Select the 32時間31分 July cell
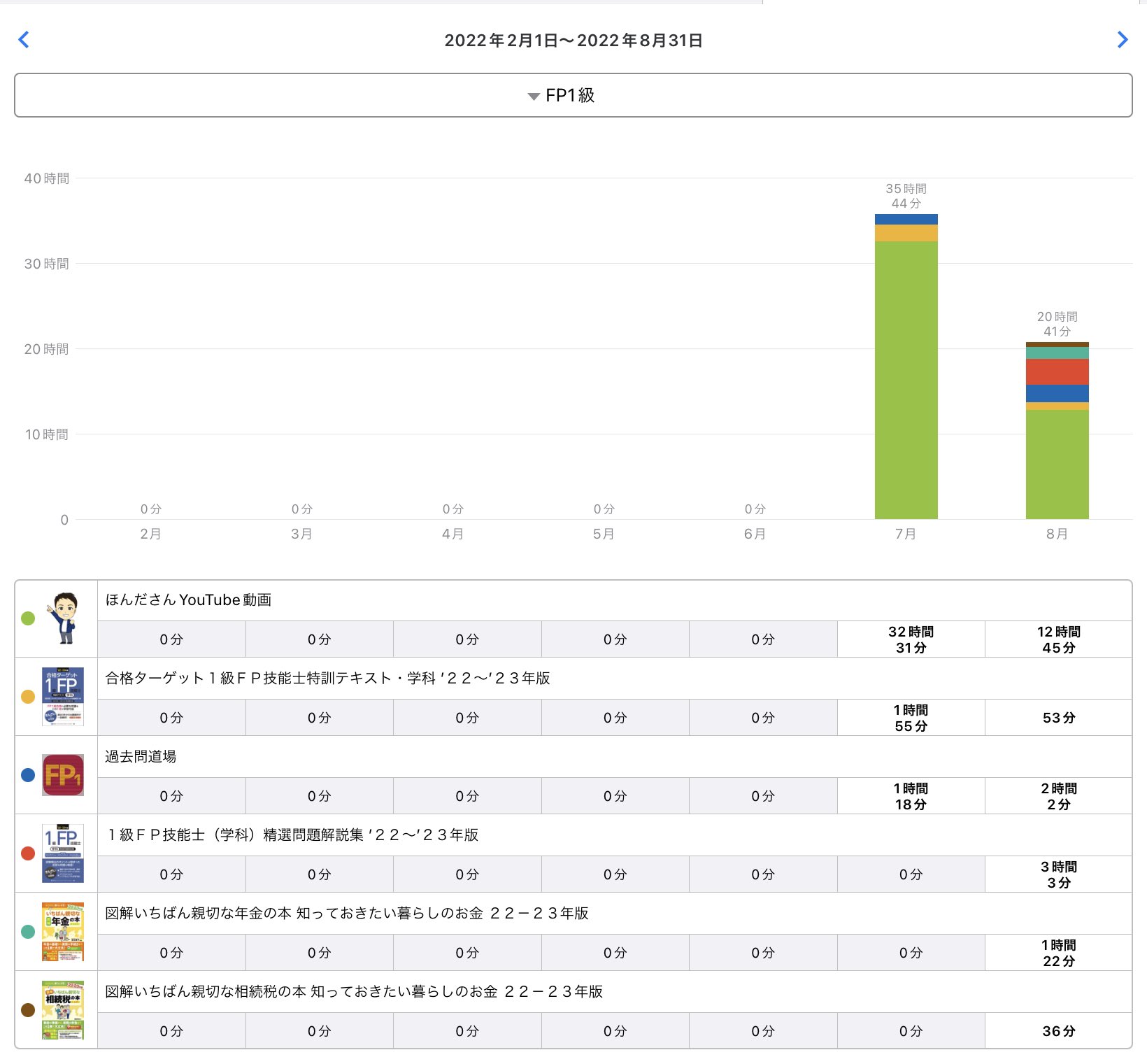1147x1064 pixels. coord(911,639)
